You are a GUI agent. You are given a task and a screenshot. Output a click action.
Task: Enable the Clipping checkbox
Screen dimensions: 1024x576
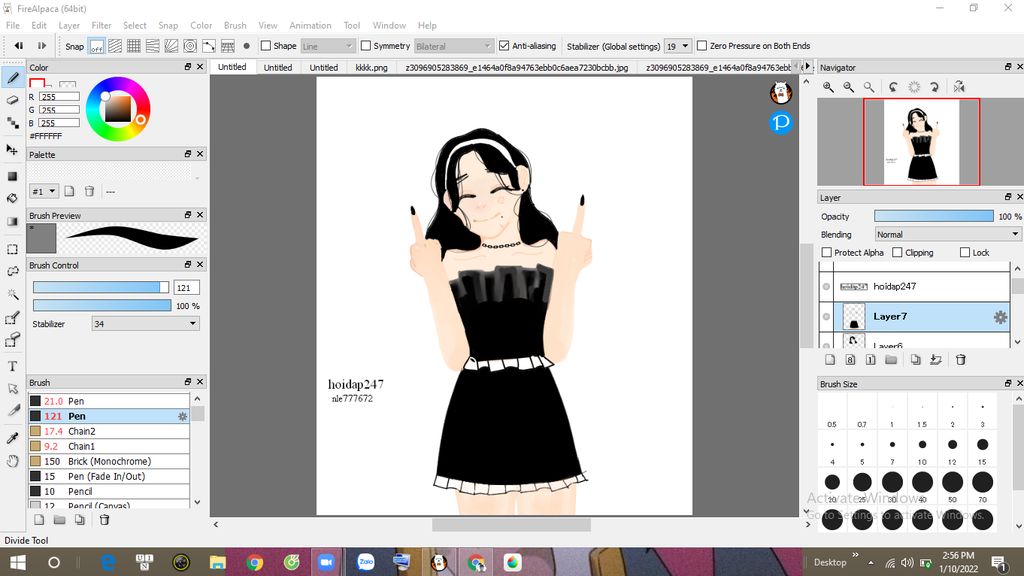897,253
